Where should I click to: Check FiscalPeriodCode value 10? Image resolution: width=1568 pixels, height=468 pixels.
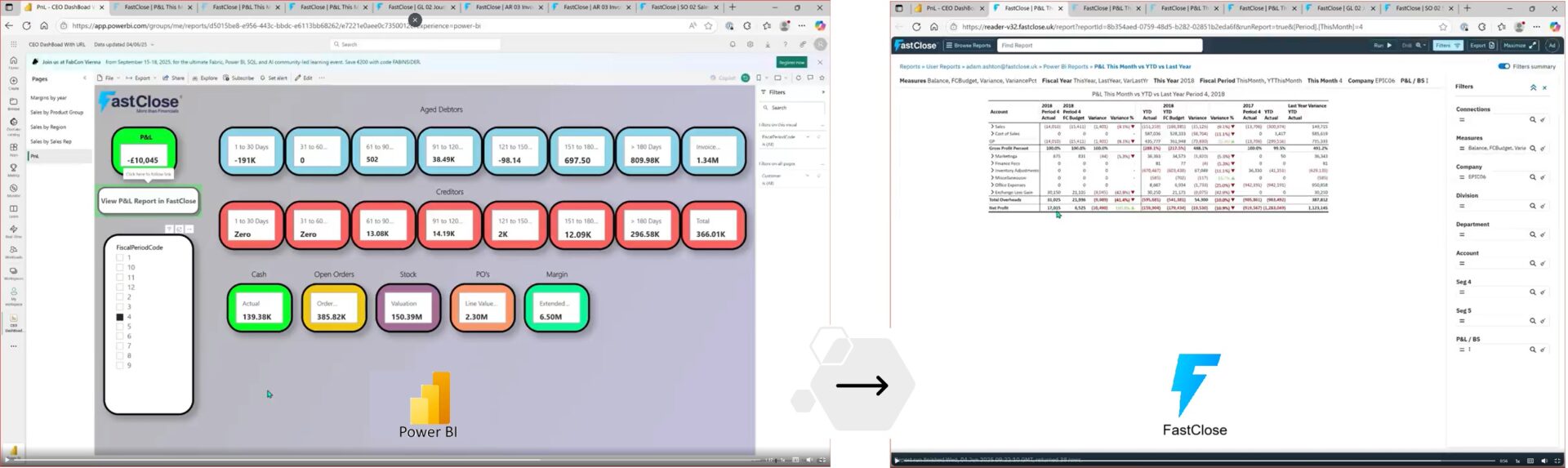119,267
